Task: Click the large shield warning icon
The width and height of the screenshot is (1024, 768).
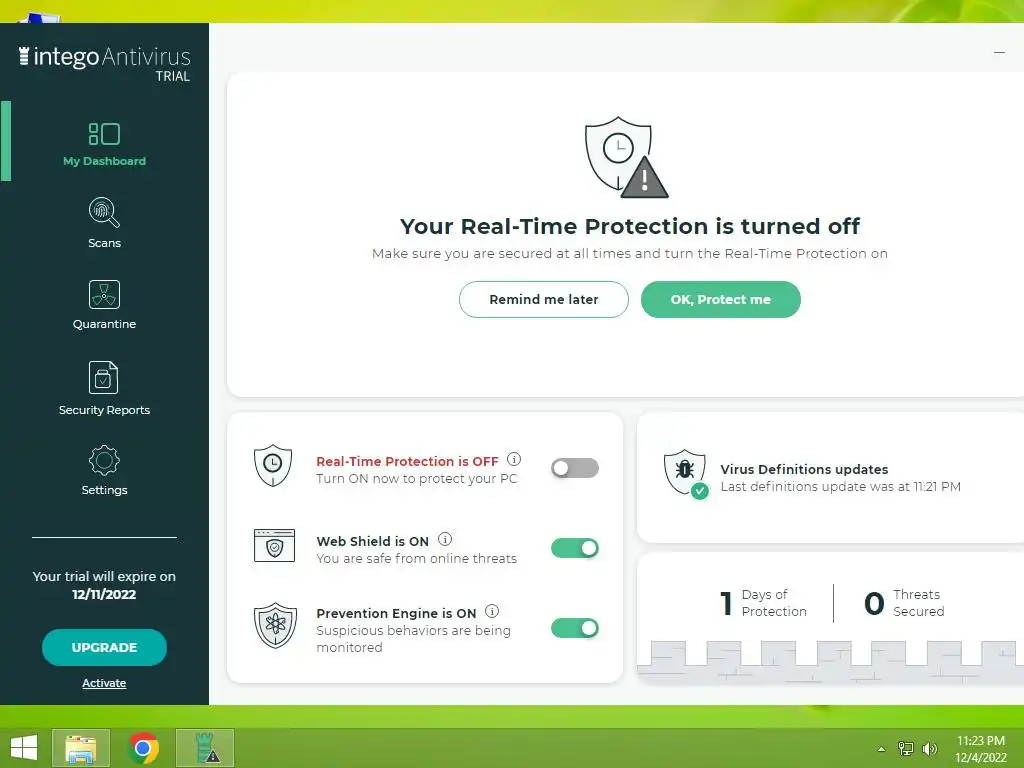Action: point(626,157)
